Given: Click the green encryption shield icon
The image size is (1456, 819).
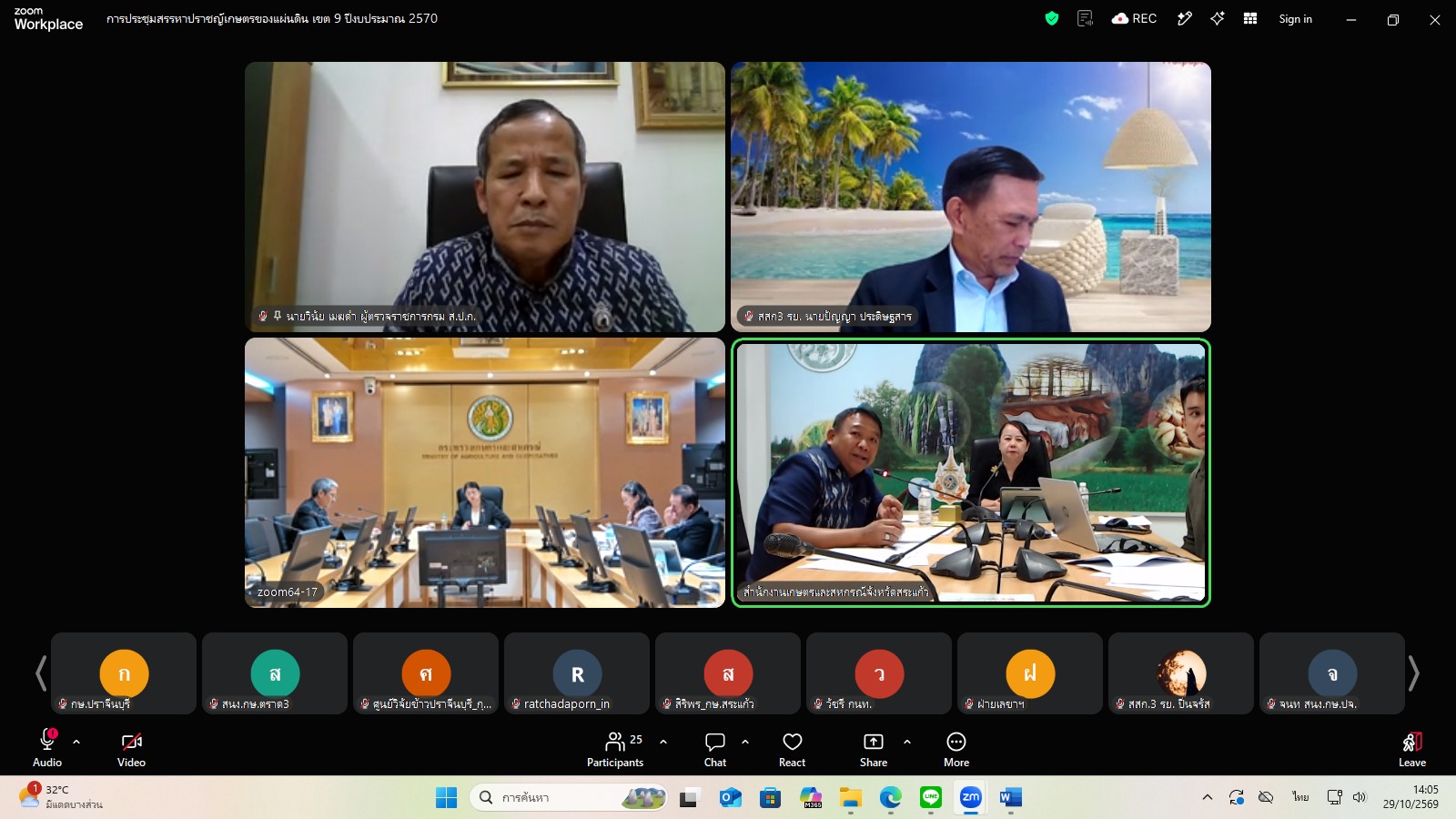Looking at the screenshot, I should click(1052, 18).
